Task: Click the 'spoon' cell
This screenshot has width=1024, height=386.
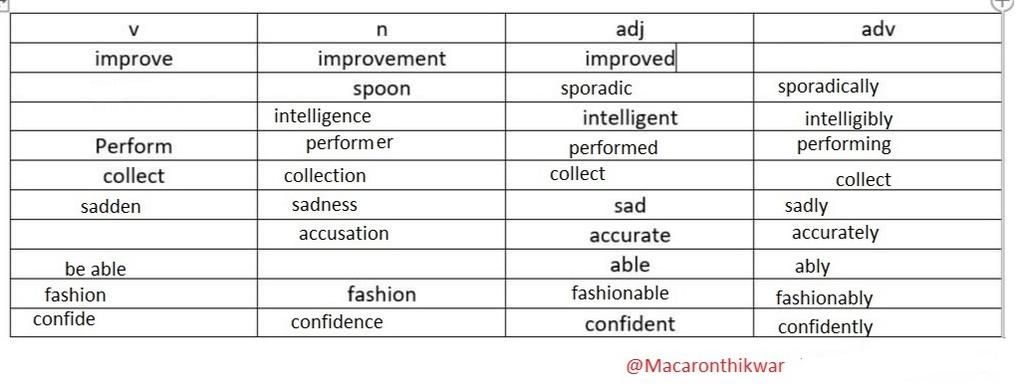Action: tap(381, 88)
